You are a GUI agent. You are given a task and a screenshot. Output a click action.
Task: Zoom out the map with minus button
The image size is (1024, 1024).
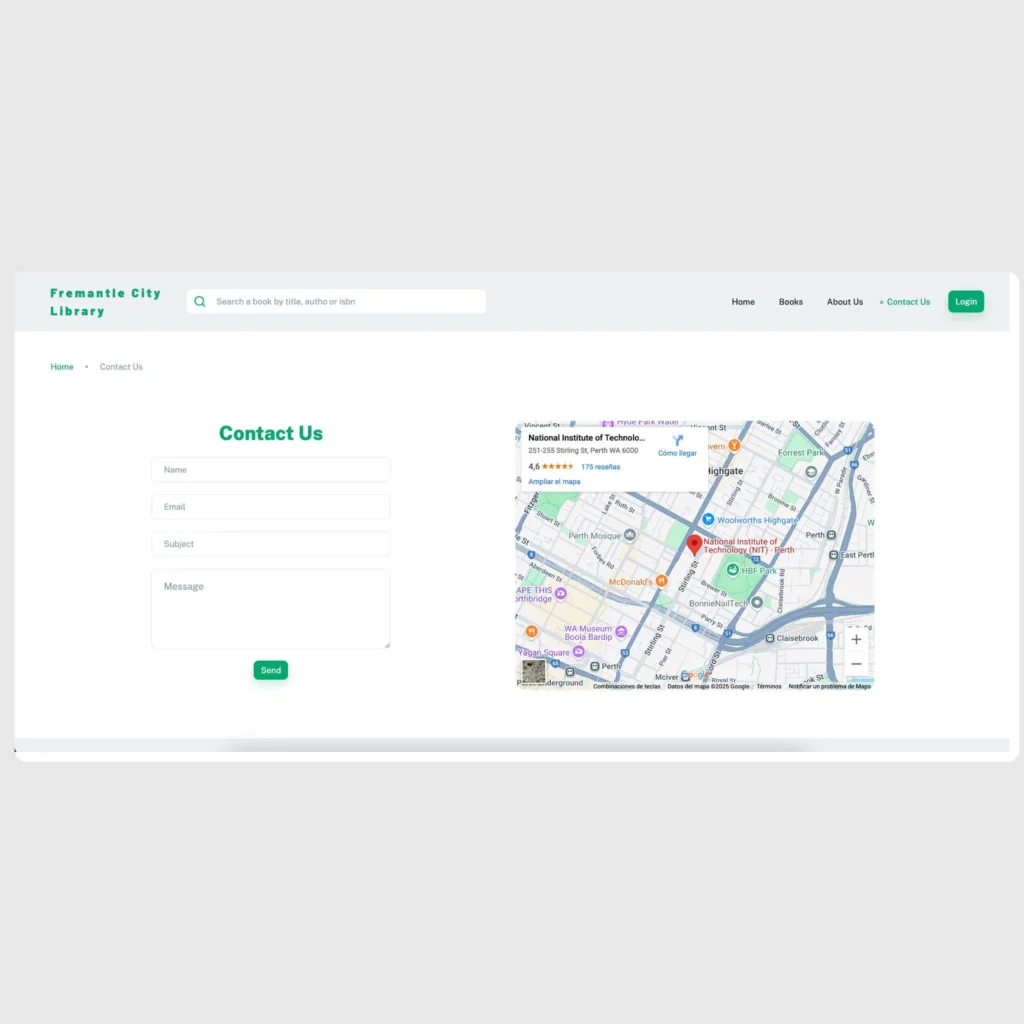pyautogui.click(x=856, y=664)
